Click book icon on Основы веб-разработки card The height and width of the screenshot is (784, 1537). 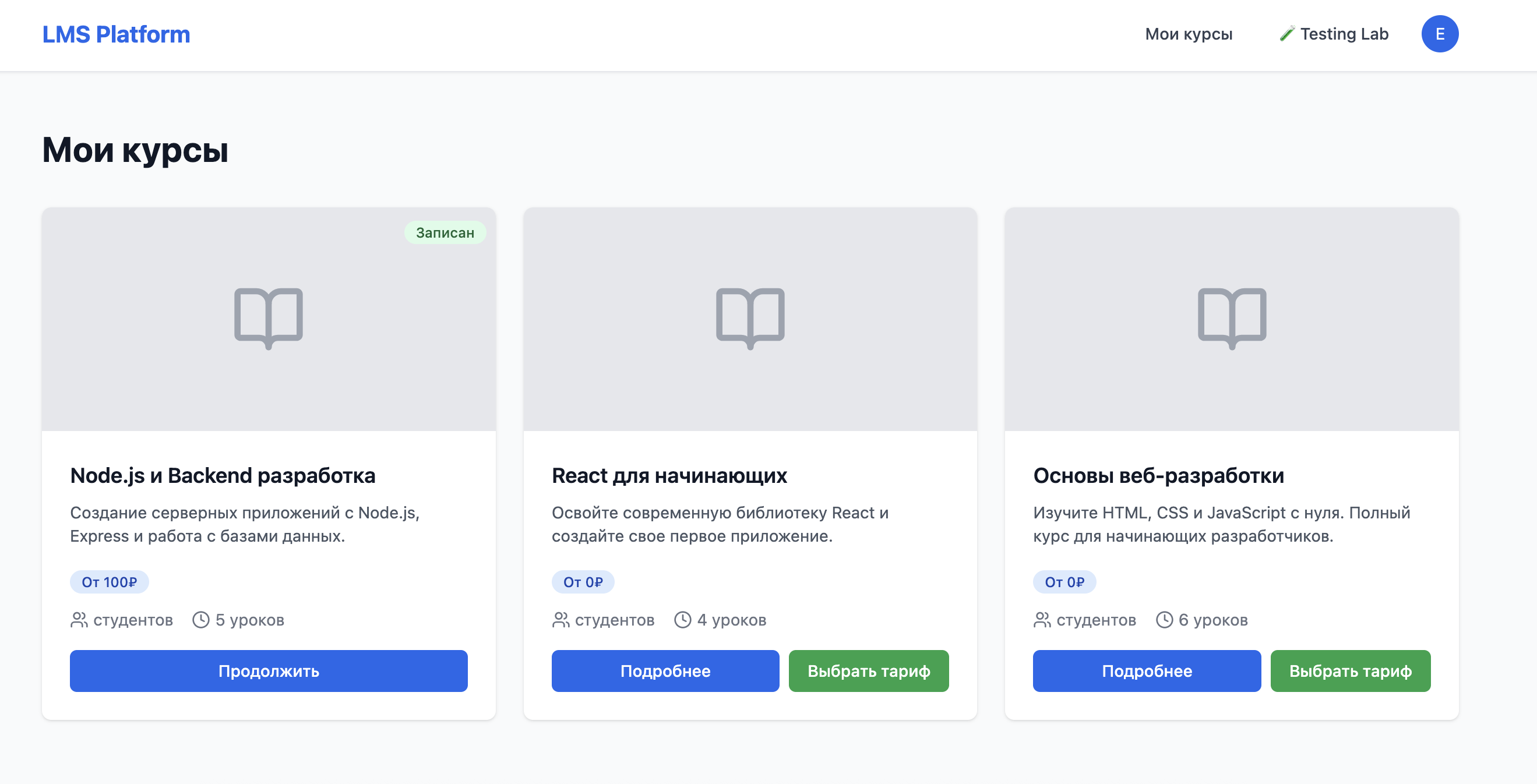pyautogui.click(x=1232, y=318)
